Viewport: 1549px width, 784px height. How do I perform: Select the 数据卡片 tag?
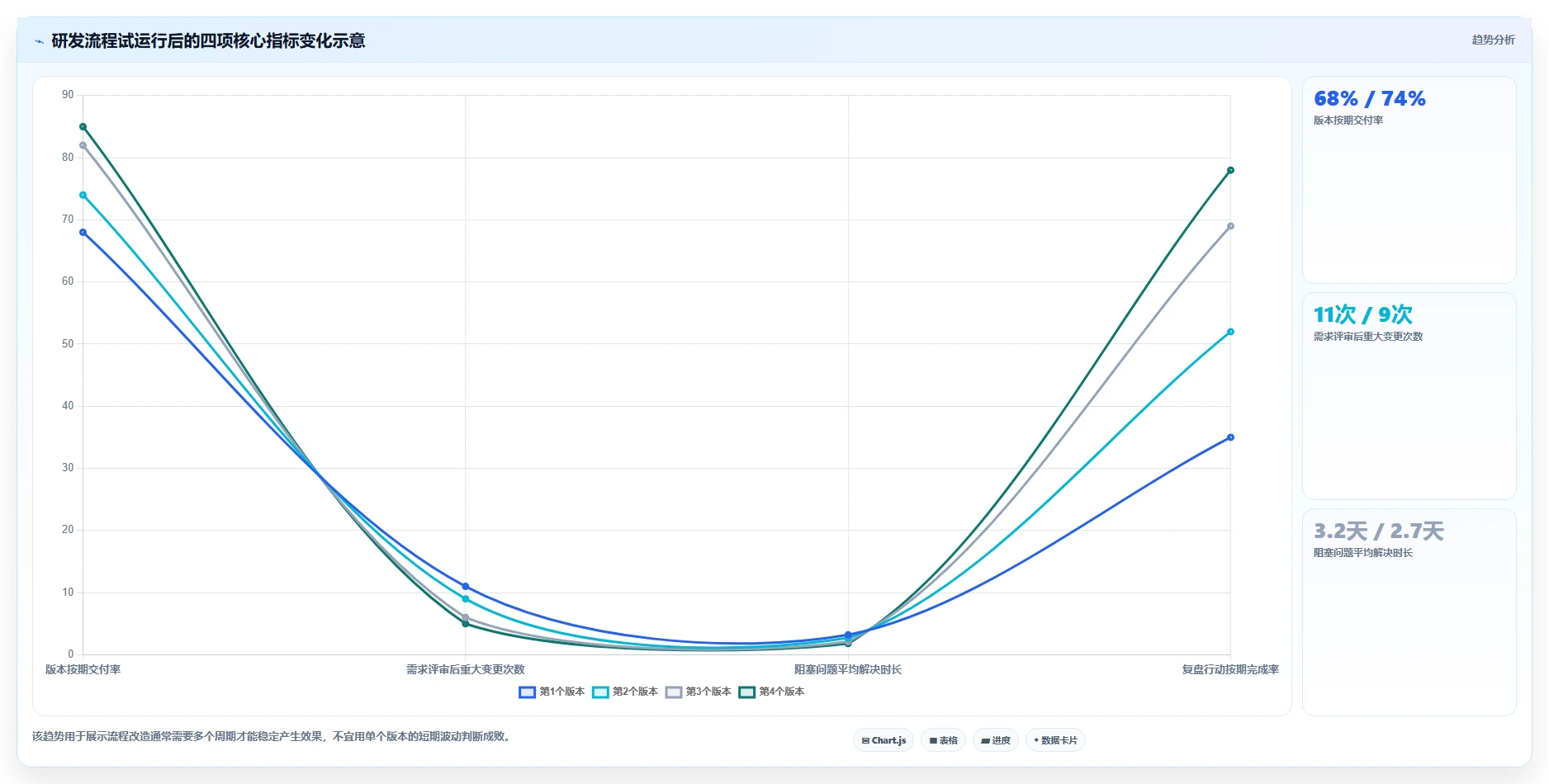[x=1055, y=740]
